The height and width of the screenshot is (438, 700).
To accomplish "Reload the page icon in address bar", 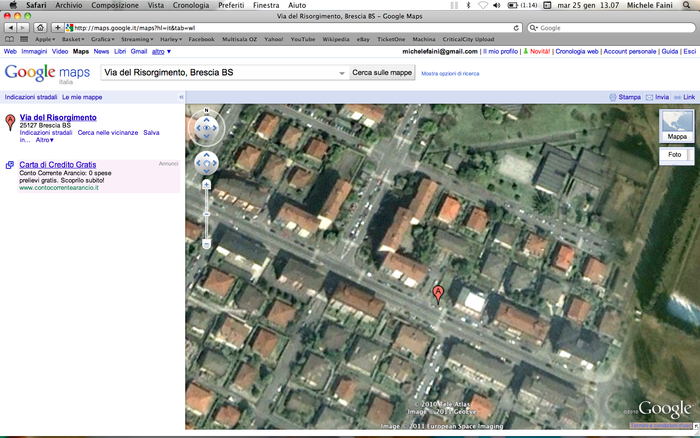I will pos(516,28).
